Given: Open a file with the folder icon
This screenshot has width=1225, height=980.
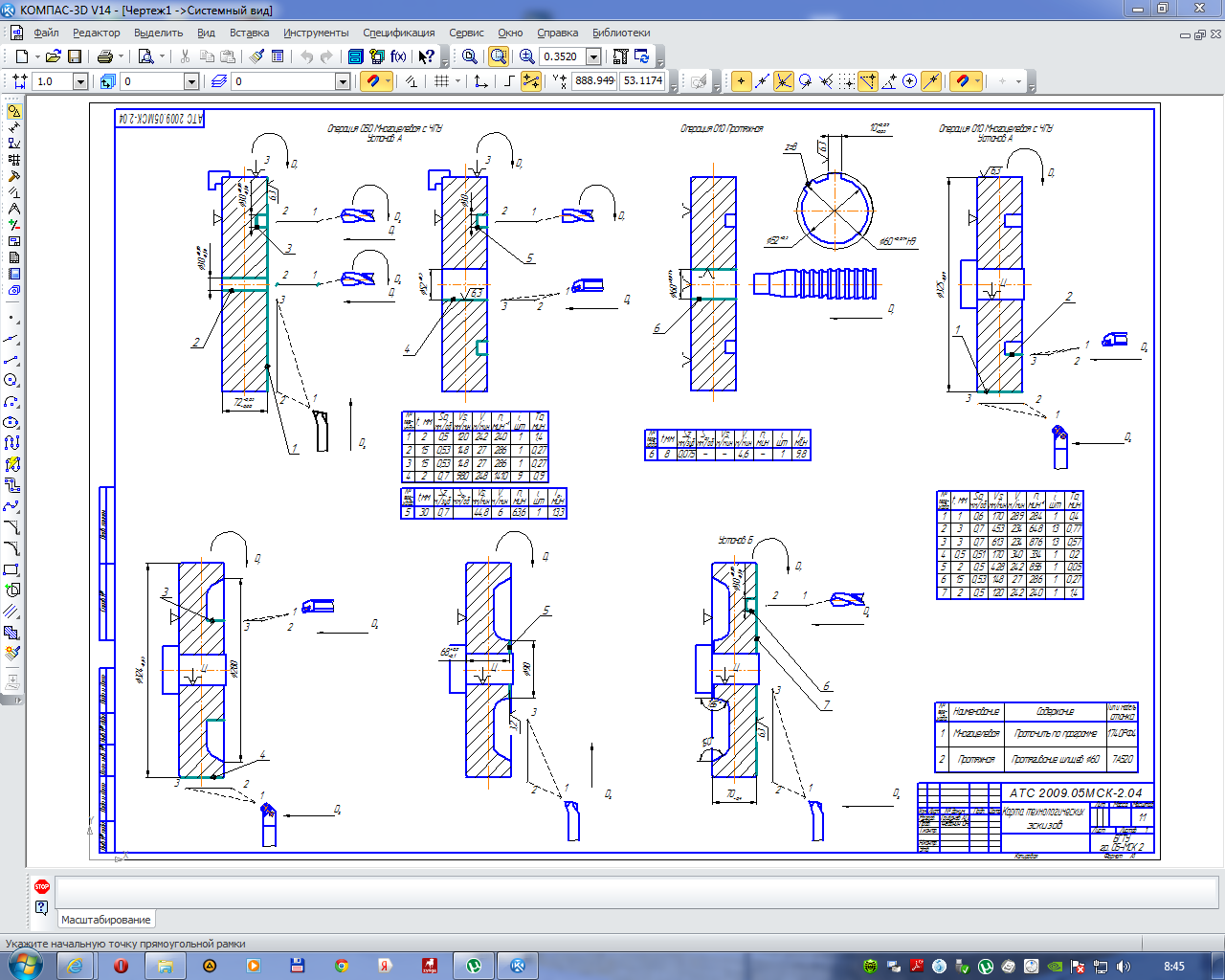Looking at the screenshot, I should pyautogui.click(x=54, y=56).
